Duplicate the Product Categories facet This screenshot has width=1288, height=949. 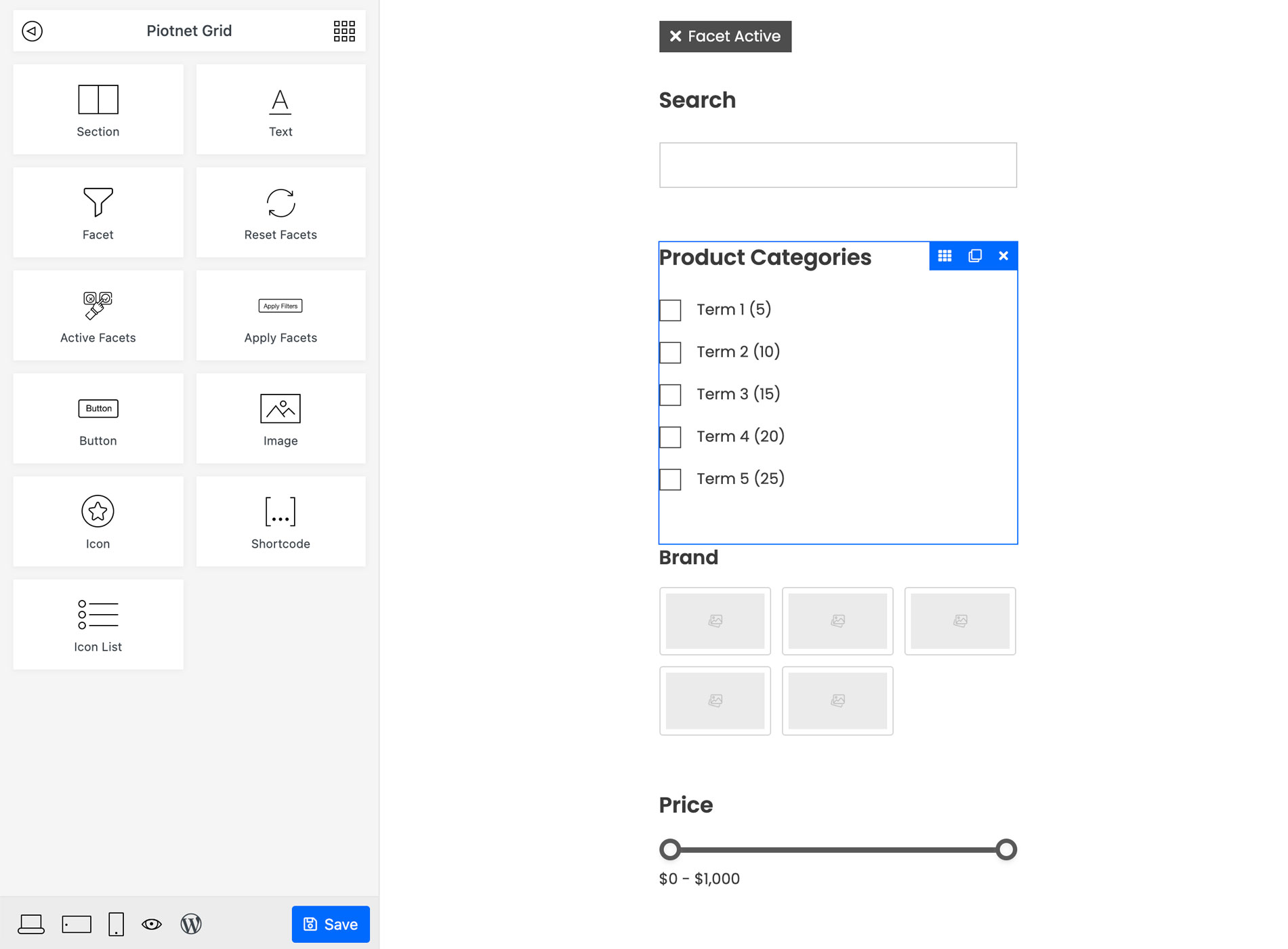coord(974,256)
